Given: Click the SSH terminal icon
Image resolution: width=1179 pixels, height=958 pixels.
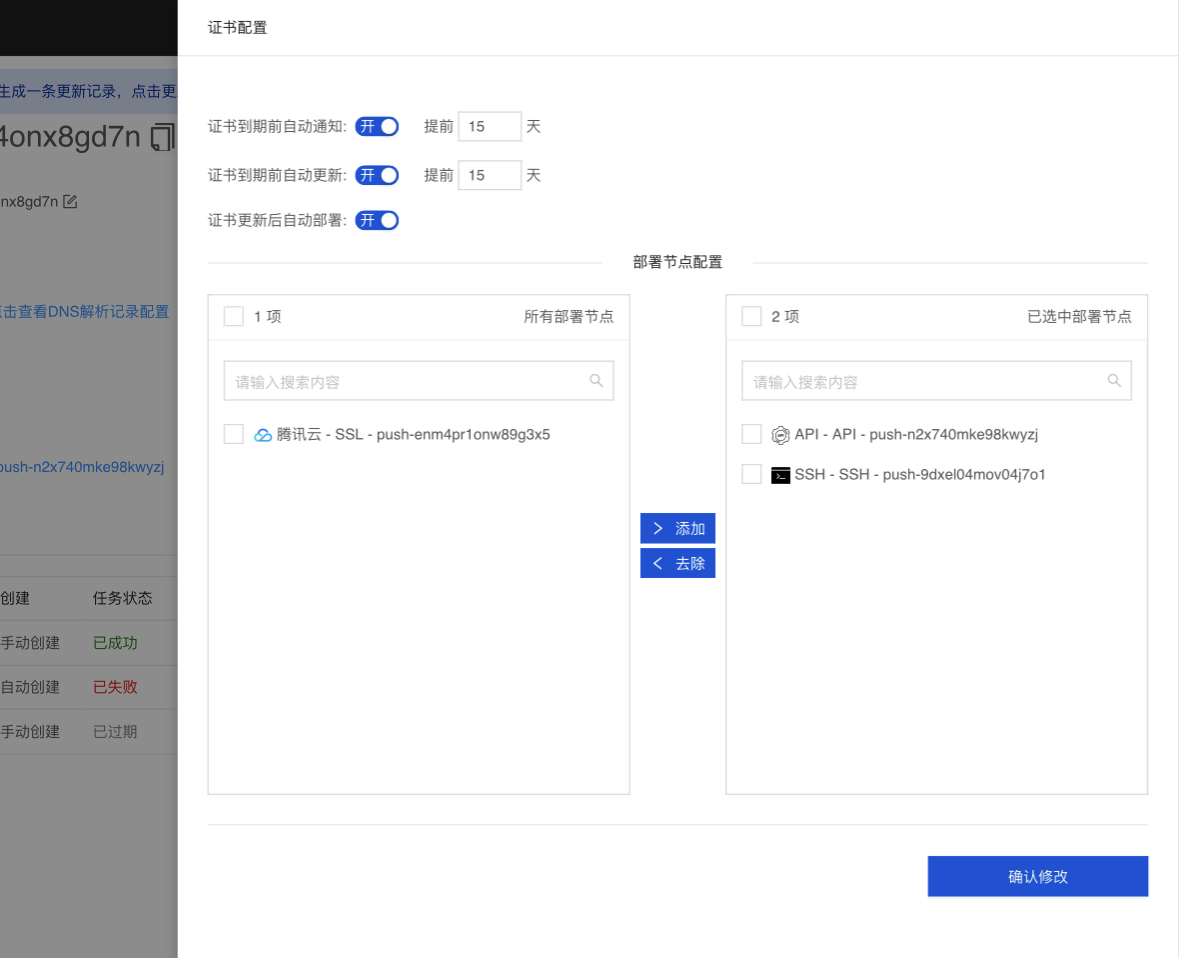Looking at the screenshot, I should [781, 475].
